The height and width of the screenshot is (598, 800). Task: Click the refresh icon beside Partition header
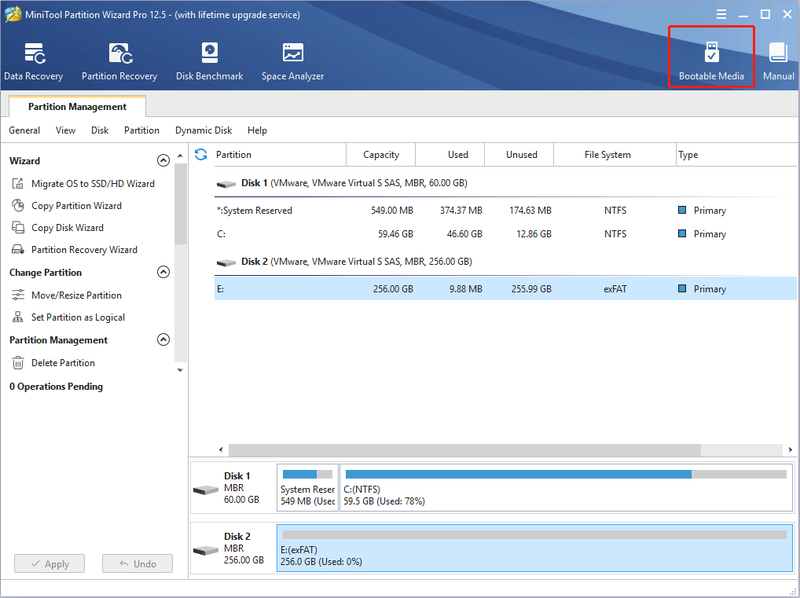coord(201,154)
